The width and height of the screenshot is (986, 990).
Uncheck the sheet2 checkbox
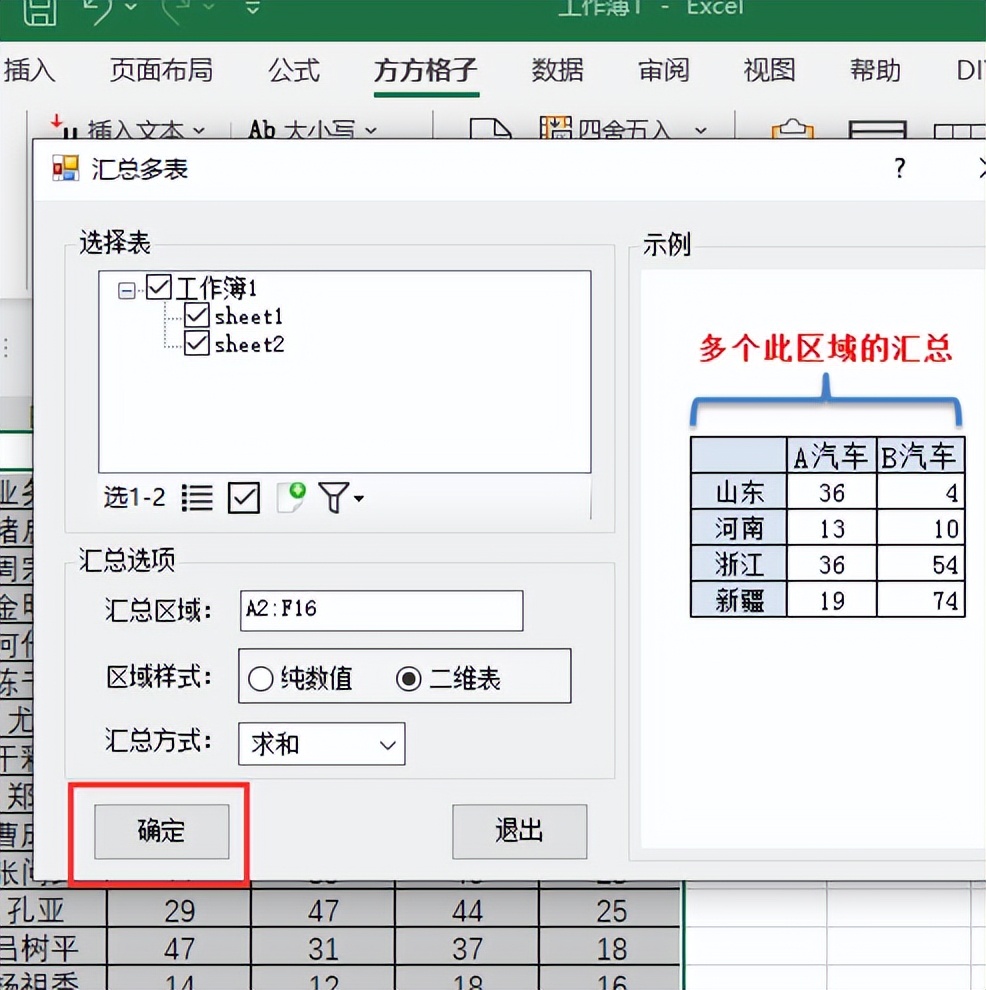(x=199, y=343)
